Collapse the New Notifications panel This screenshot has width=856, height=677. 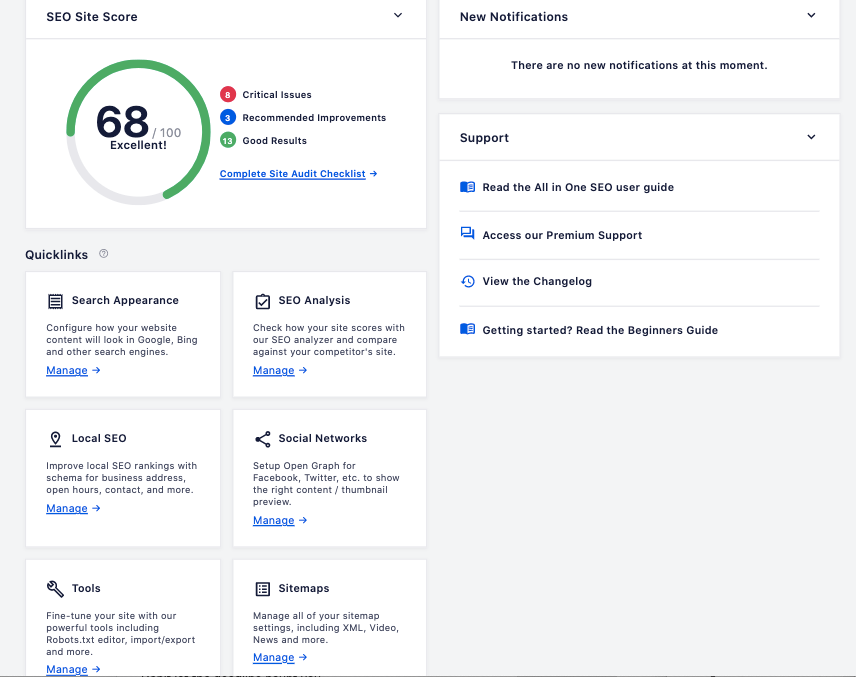coord(811,15)
